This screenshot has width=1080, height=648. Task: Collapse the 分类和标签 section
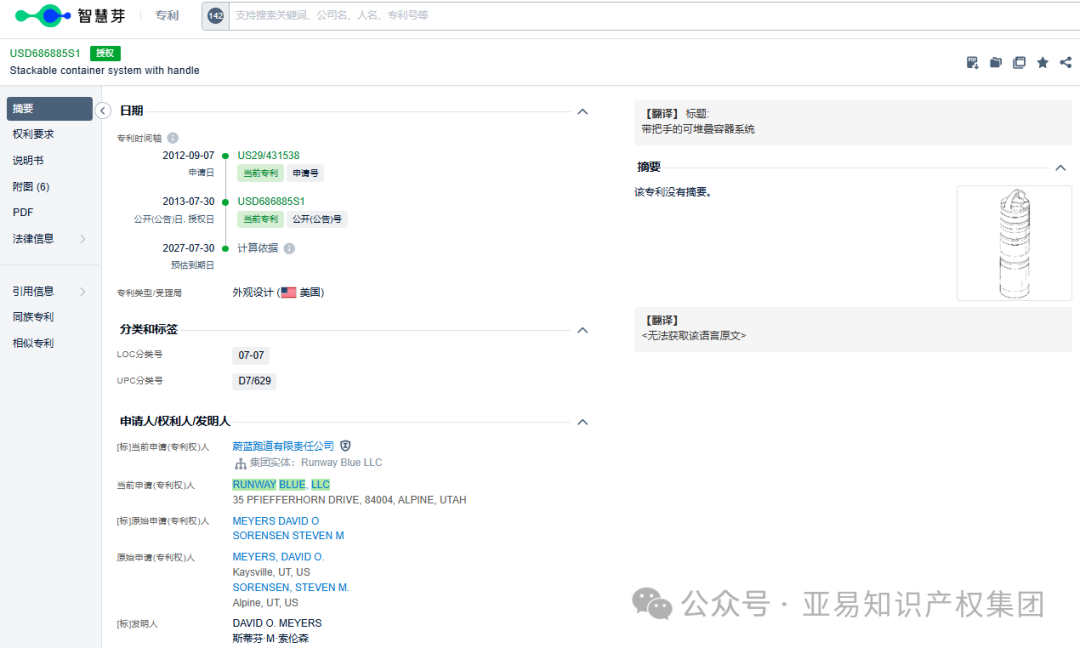tap(582, 330)
